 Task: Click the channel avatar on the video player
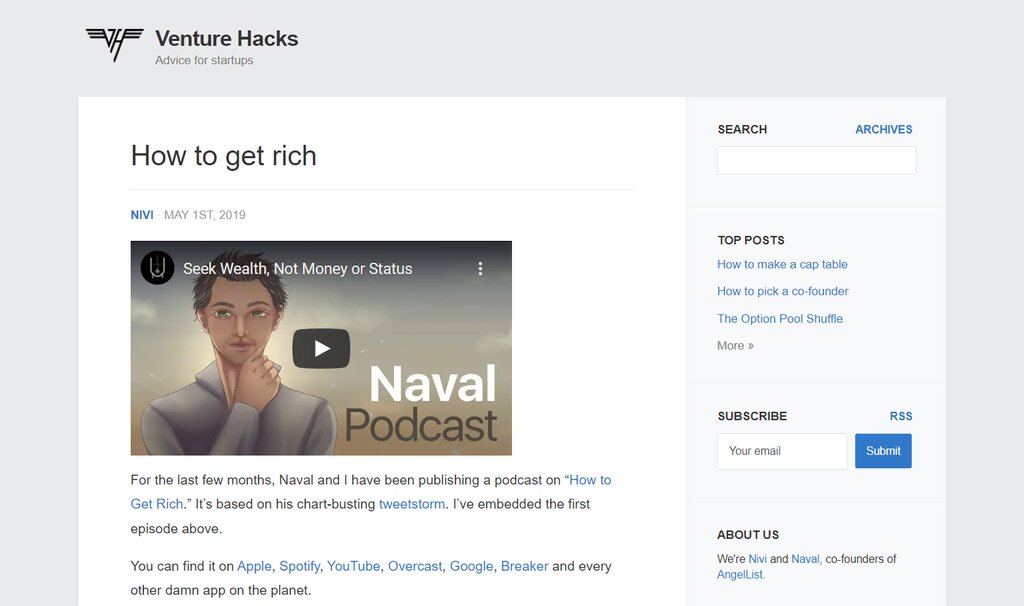(x=156, y=268)
